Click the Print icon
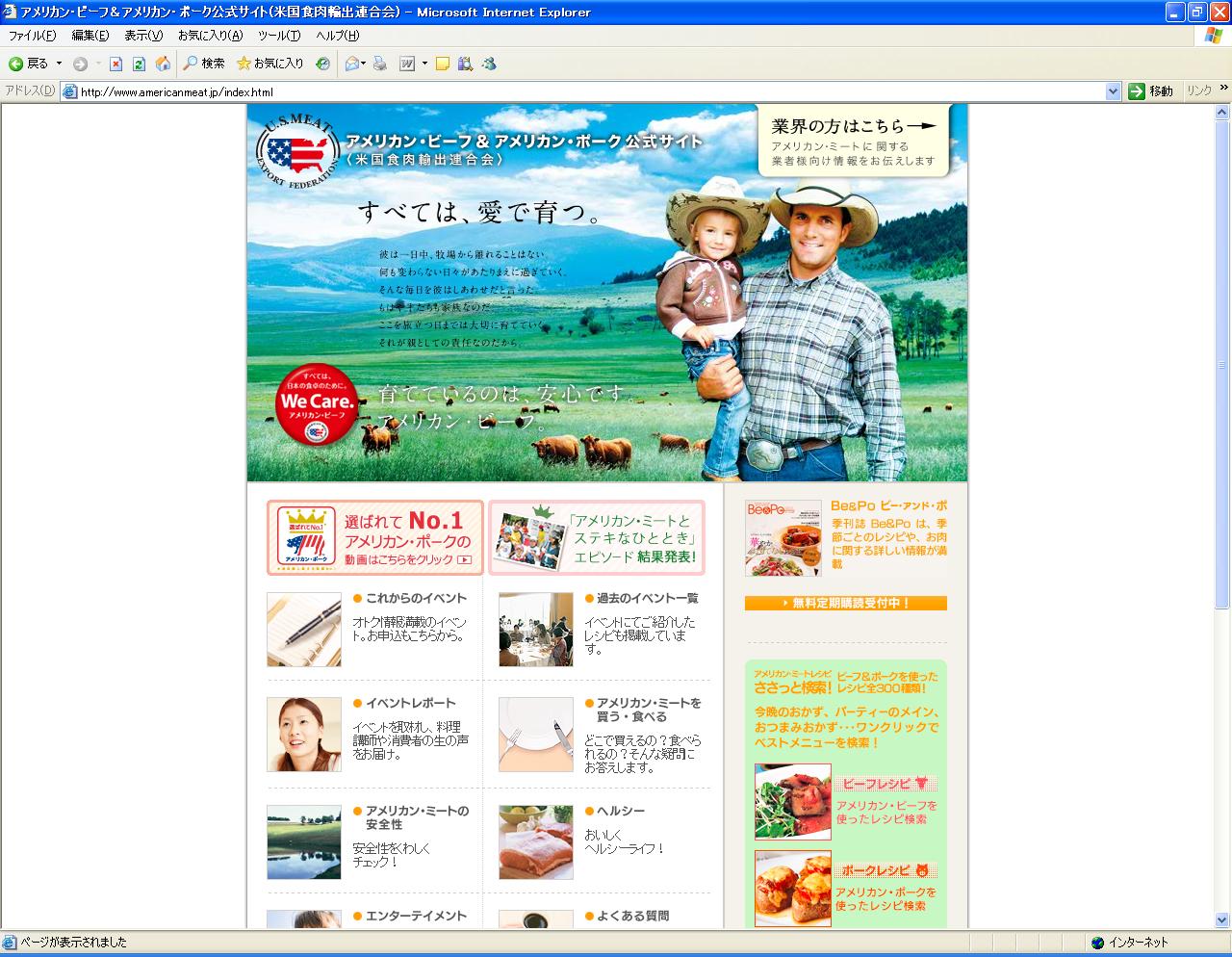The image size is (1232, 957). click(380, 64)
